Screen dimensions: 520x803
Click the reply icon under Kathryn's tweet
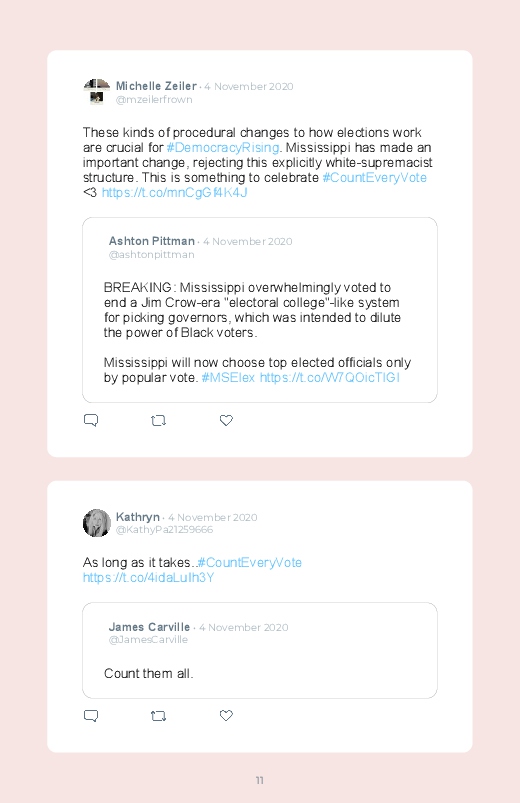91,715
